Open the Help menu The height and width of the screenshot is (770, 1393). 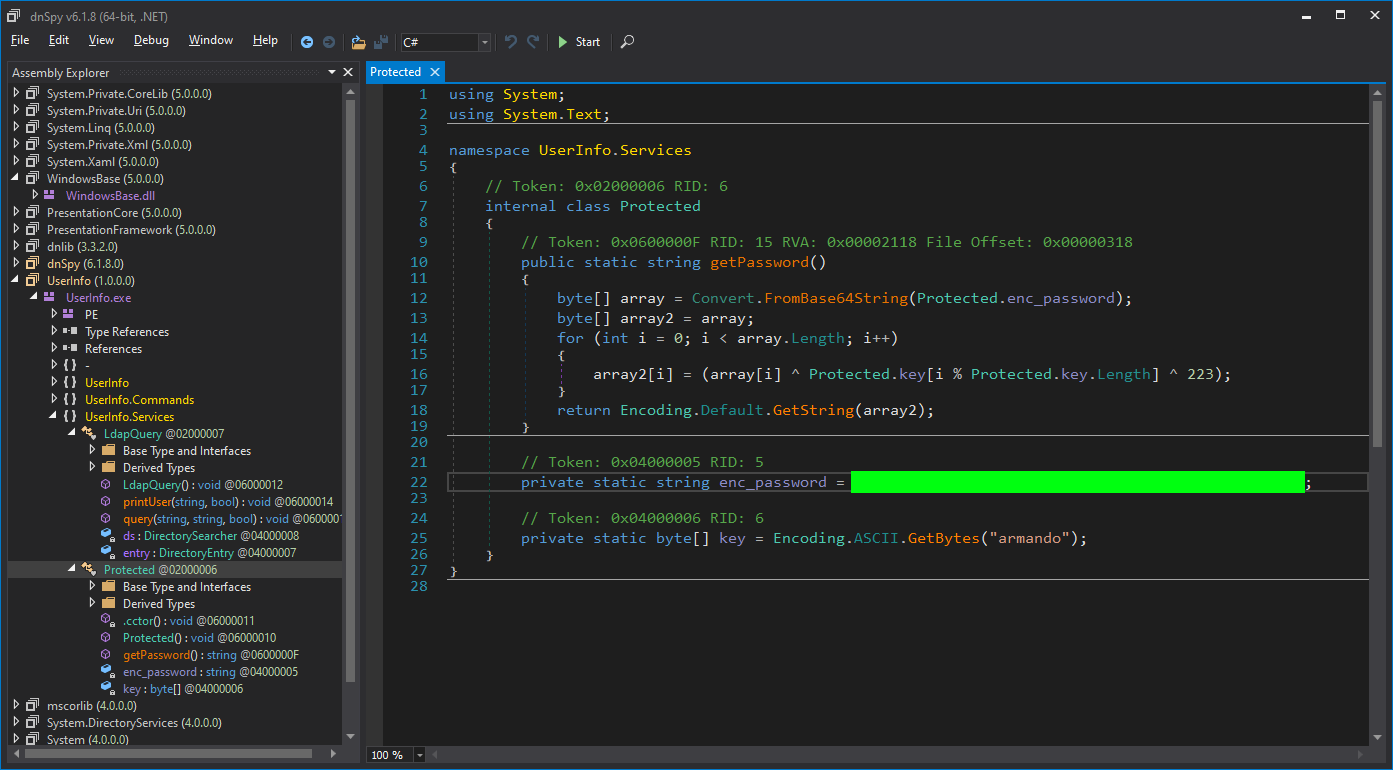coord(265,40)
